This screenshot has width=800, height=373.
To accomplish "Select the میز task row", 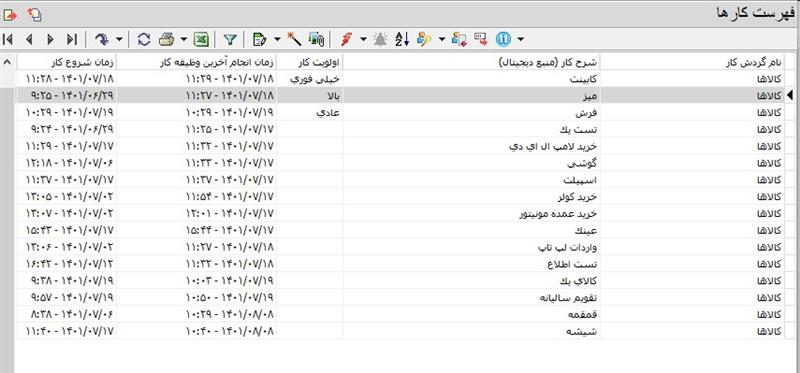I will 400,95.
